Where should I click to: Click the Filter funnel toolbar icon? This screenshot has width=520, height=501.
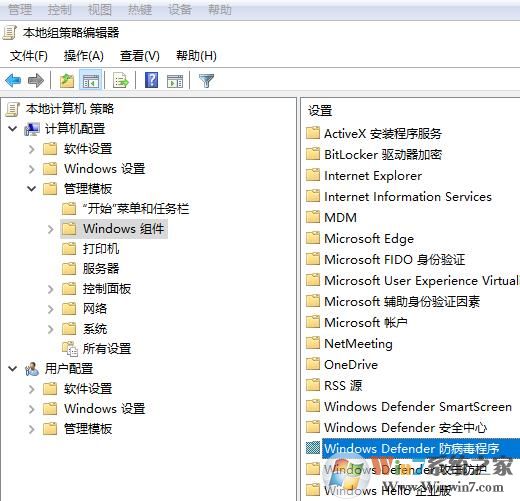pos(206,81)
